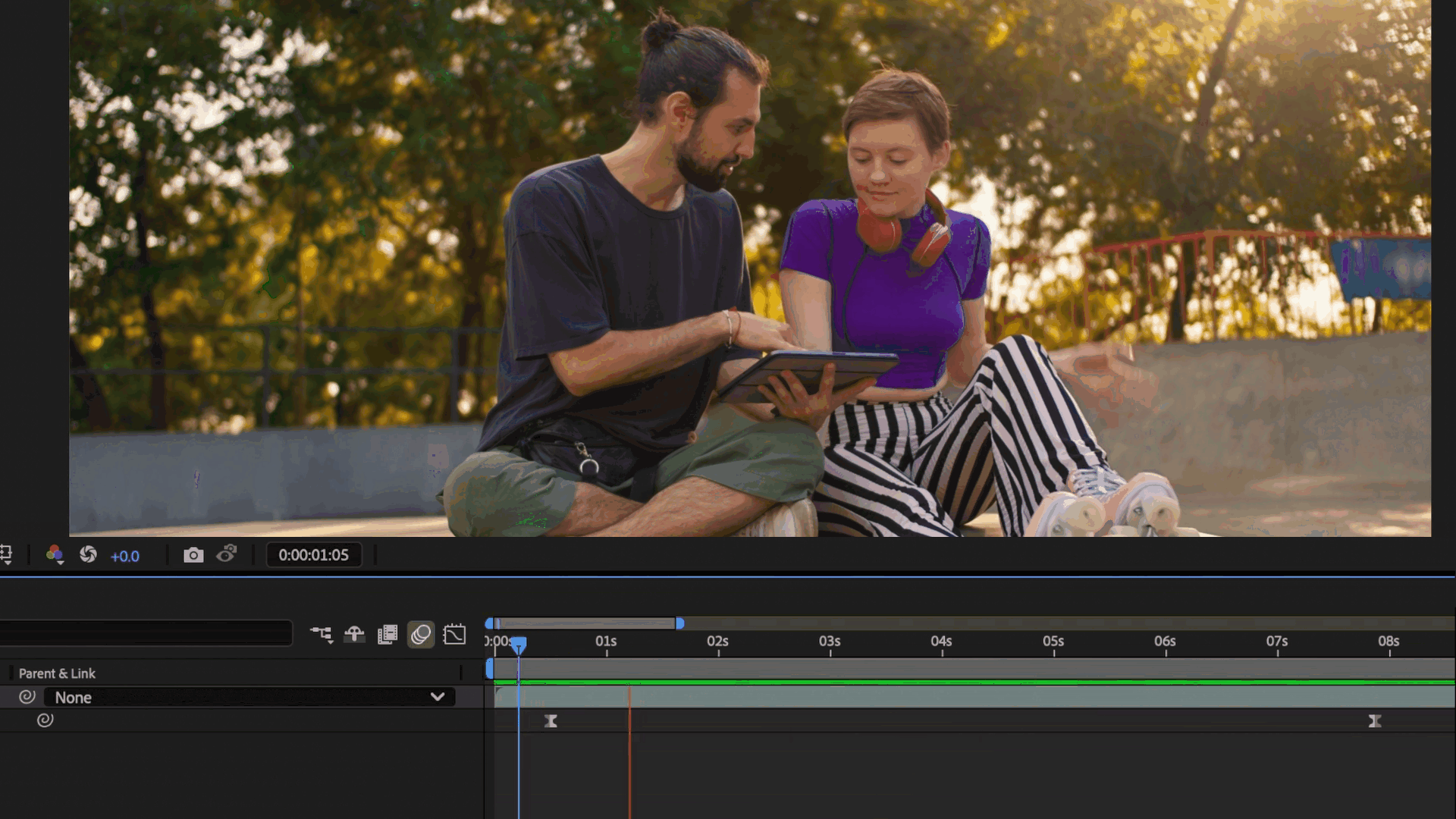The height and width of the screenshot is (819, 1456).
Task: Toggle Hide Shy Layers switch
Action: click(354, 634)
